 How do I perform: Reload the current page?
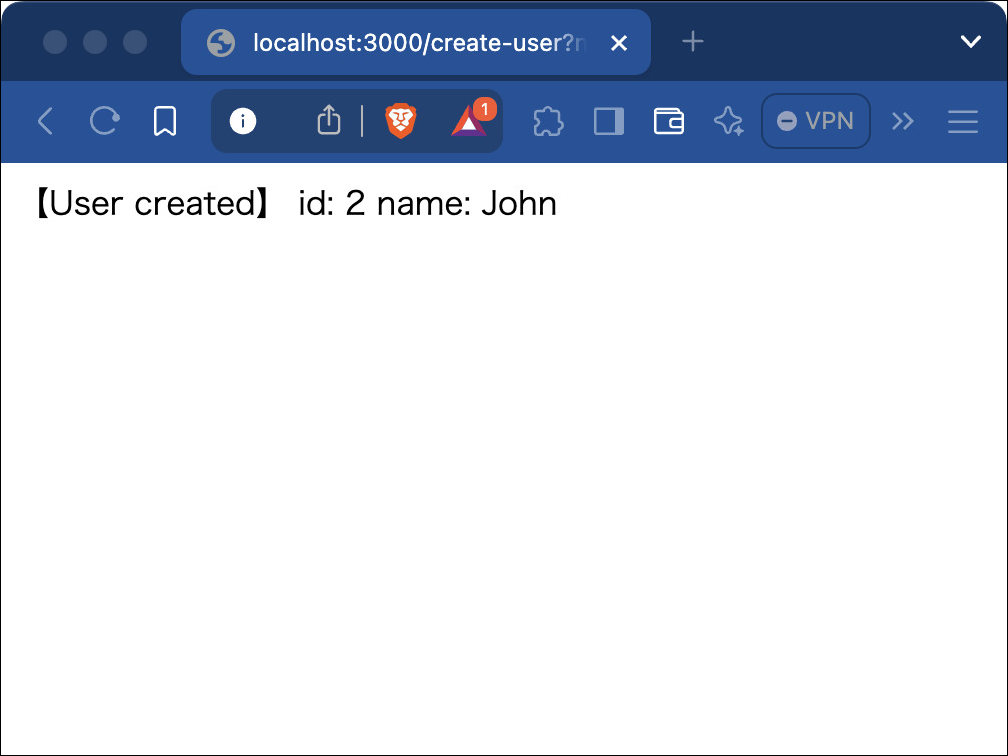click(104, 121)
